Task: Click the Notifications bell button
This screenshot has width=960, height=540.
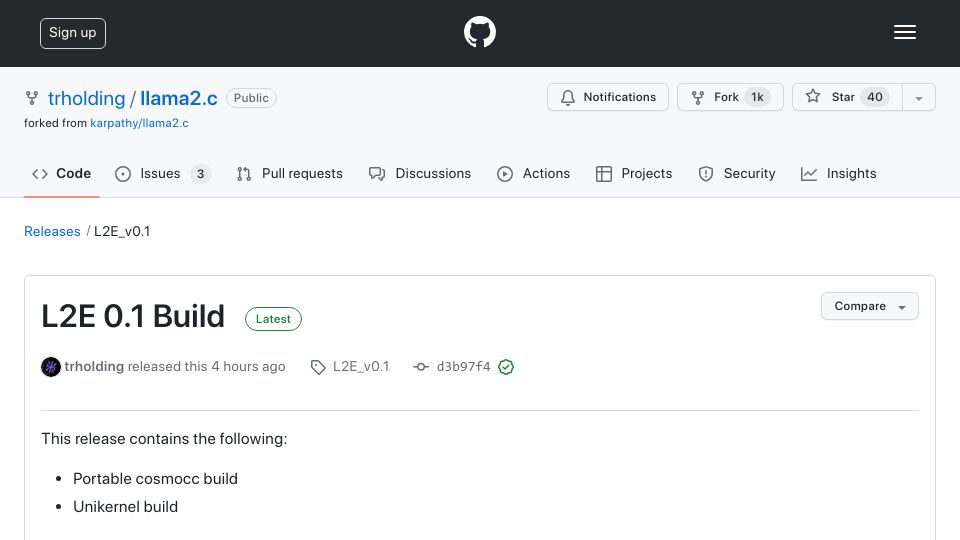Action: pos(607,97)
